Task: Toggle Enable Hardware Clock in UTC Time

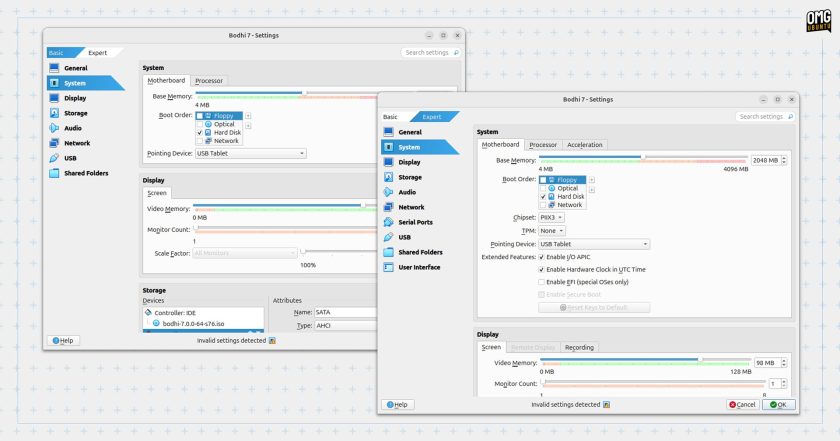Action: [542, 270]
